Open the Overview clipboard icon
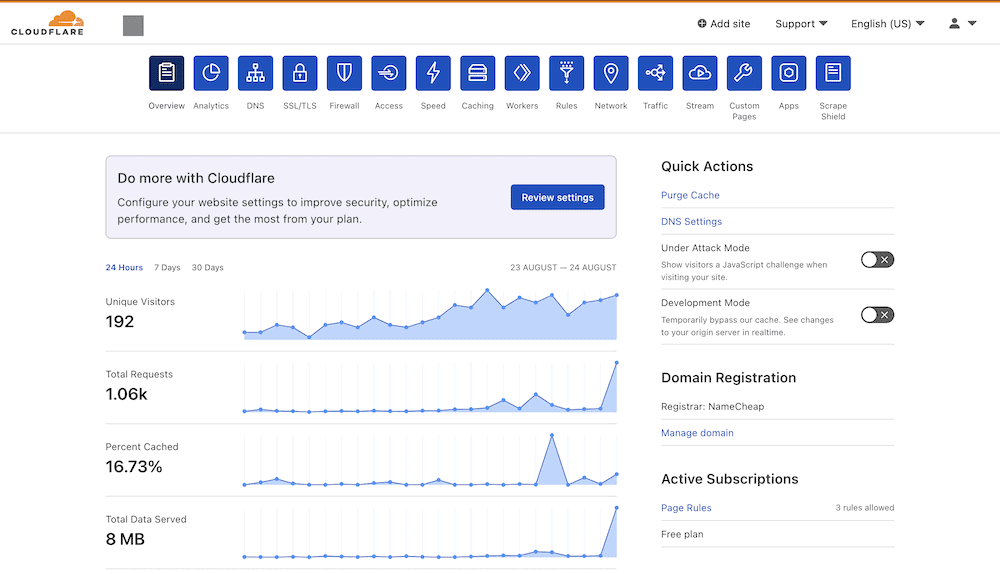The width and height of the screenshot is (1000, 574). tap(166, 73)
